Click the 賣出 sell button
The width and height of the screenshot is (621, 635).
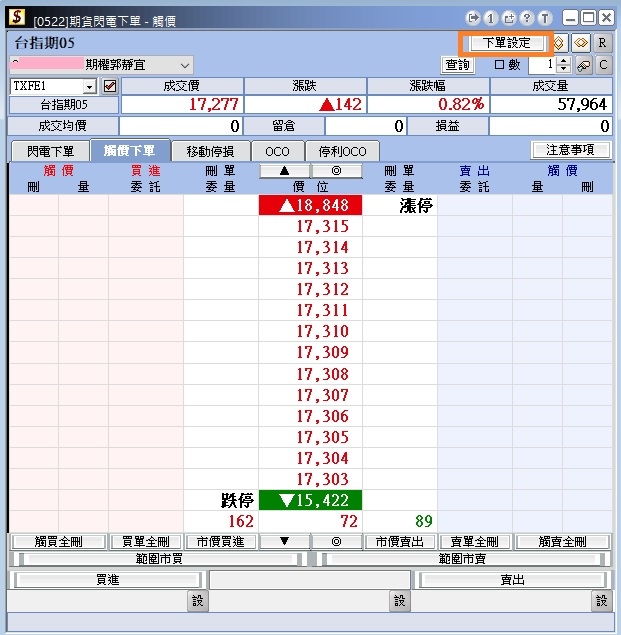coord(512,580)
